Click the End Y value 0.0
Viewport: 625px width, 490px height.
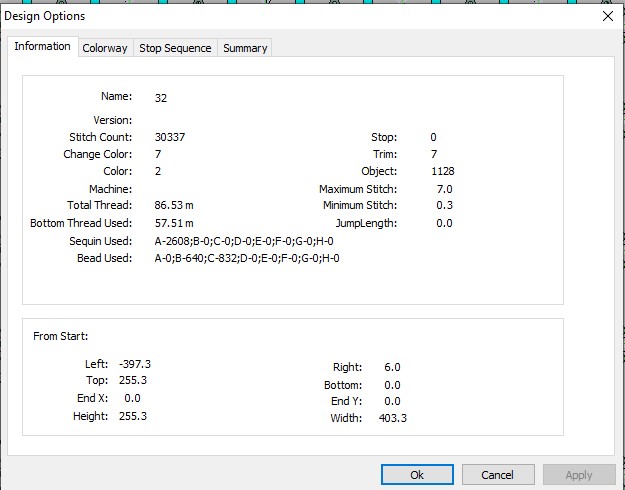pyautogui.click(x=392, y=401)
